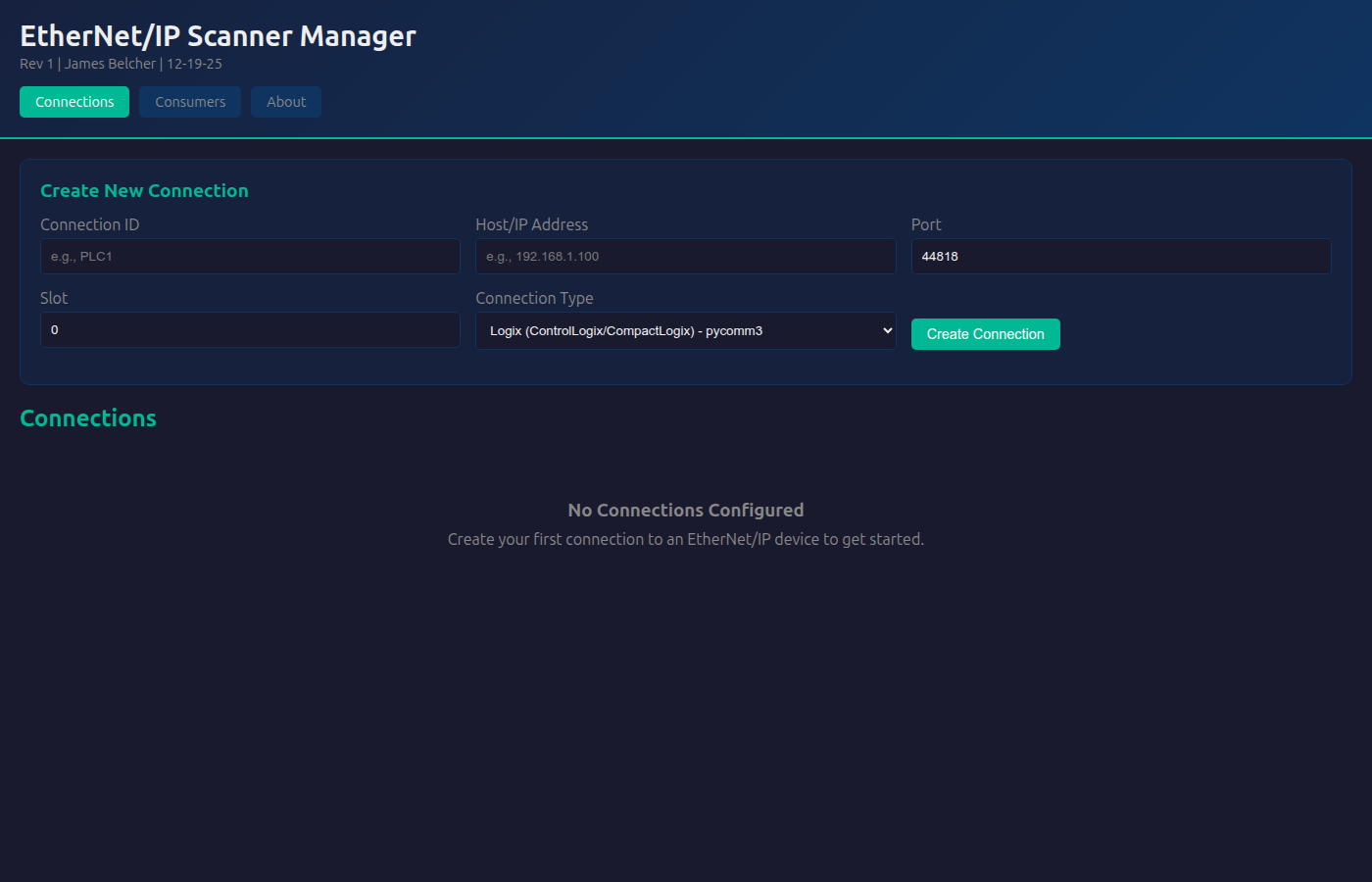This screenshot has width=1372, height=882.
Task: Click the Create Connection button
Action: point(986,334)
